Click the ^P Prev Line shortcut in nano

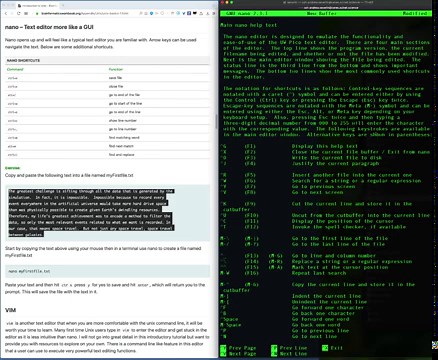click(289, 348)
